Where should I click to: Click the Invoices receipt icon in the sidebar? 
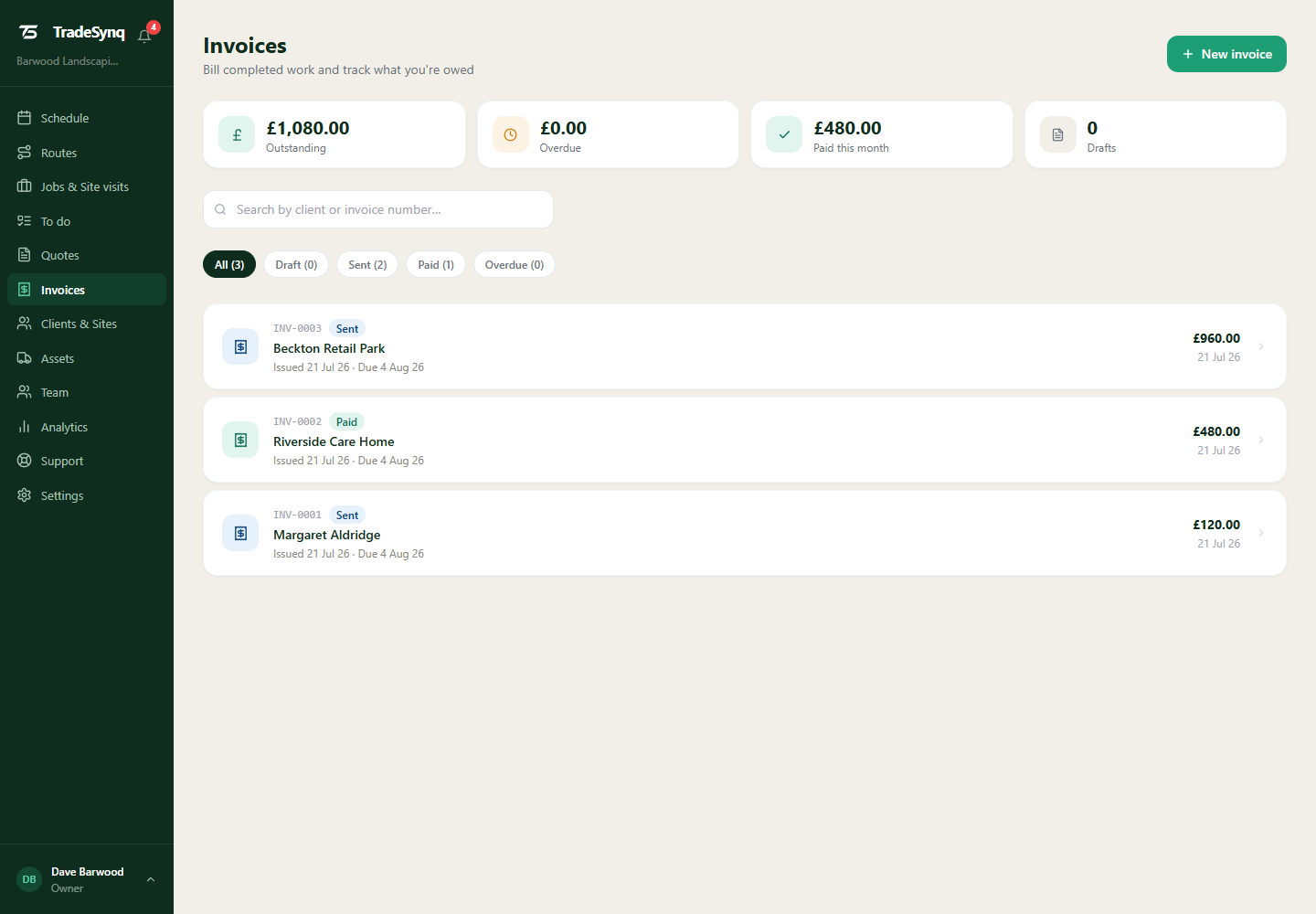click(25, 290)
